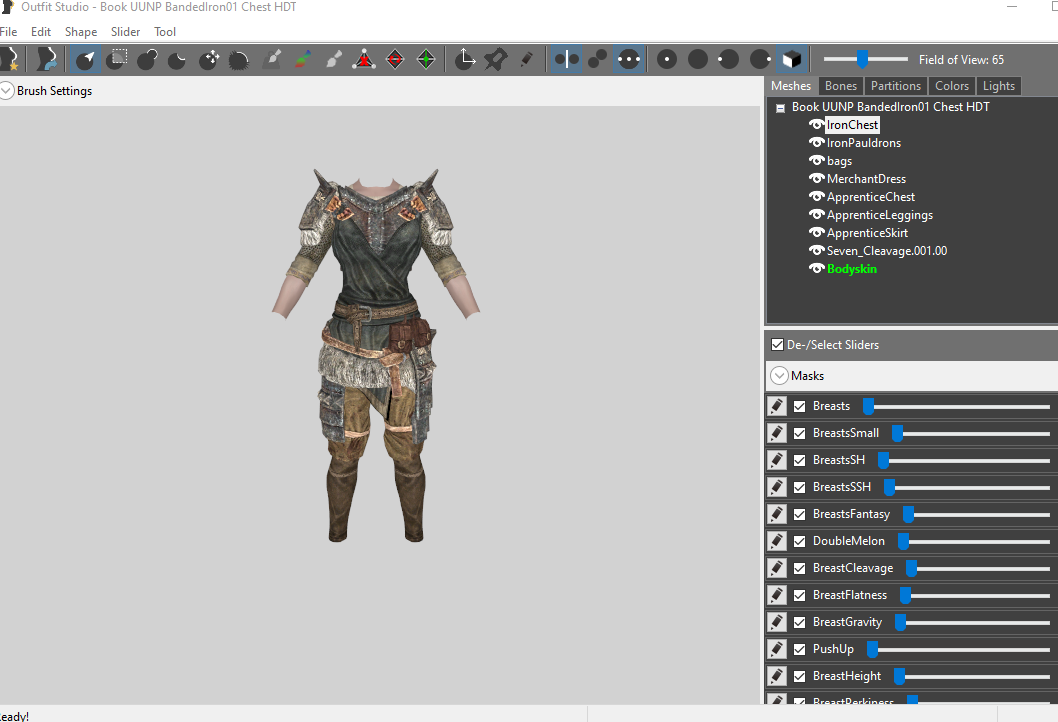
Task: Click the first brush preset circle icon
Action: (667, 59)
